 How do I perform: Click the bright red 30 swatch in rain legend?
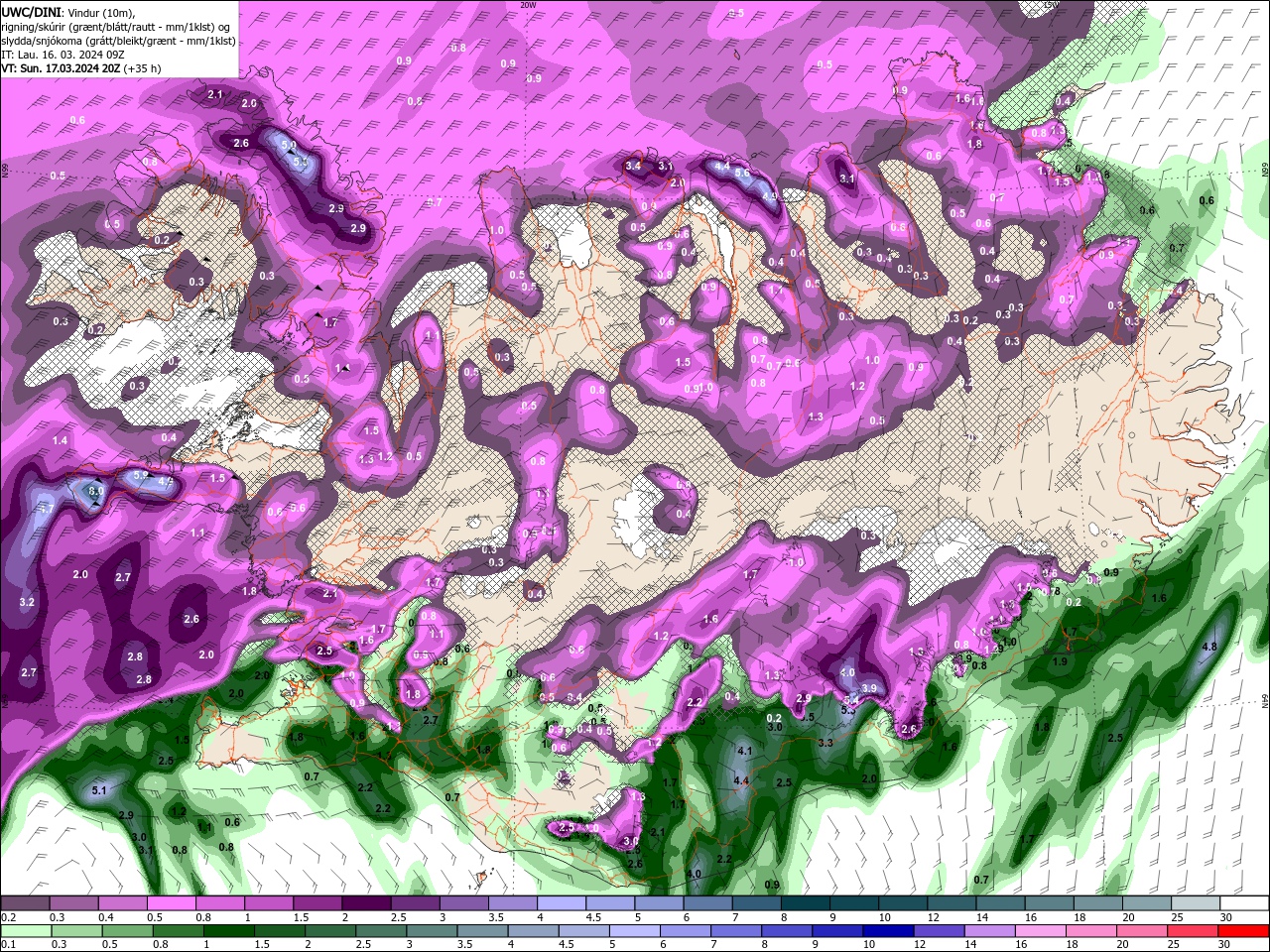tap(1243, 931)
